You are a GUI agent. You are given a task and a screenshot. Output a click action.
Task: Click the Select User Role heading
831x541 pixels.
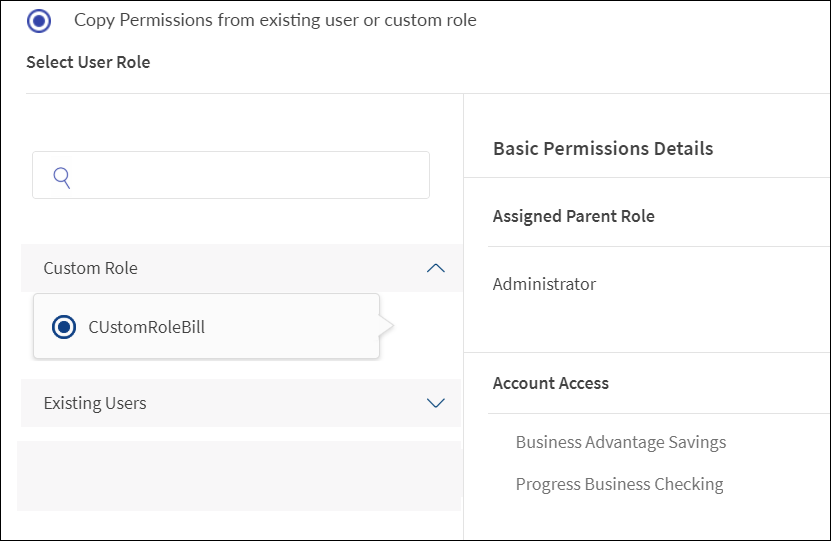[x=88, y=62]
